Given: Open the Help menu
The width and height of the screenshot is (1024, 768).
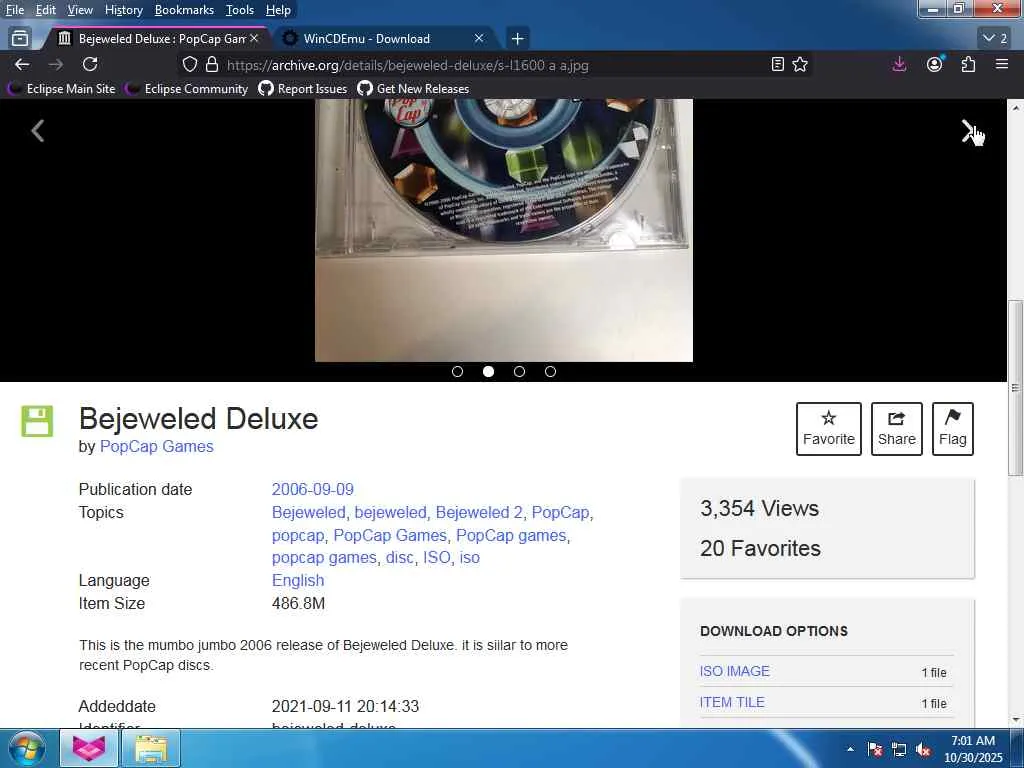Looking at the screenshot, I should click(278, 10).
